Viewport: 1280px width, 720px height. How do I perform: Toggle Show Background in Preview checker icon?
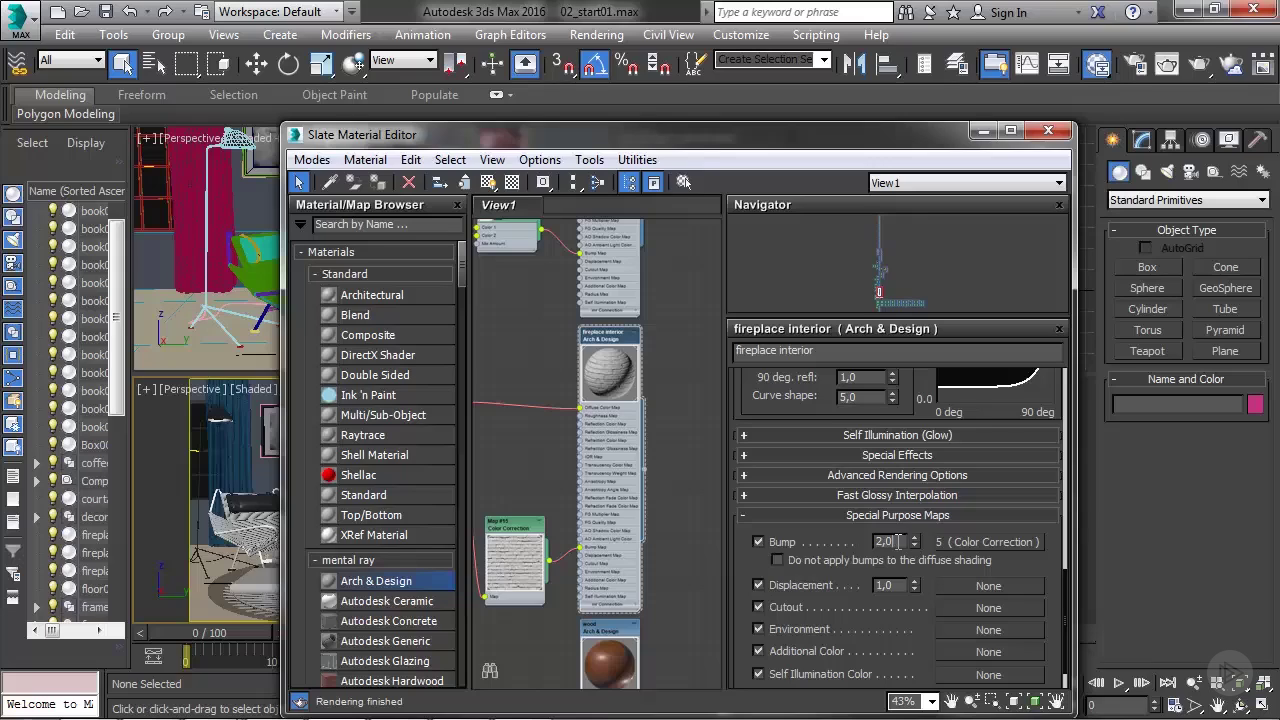512,182
